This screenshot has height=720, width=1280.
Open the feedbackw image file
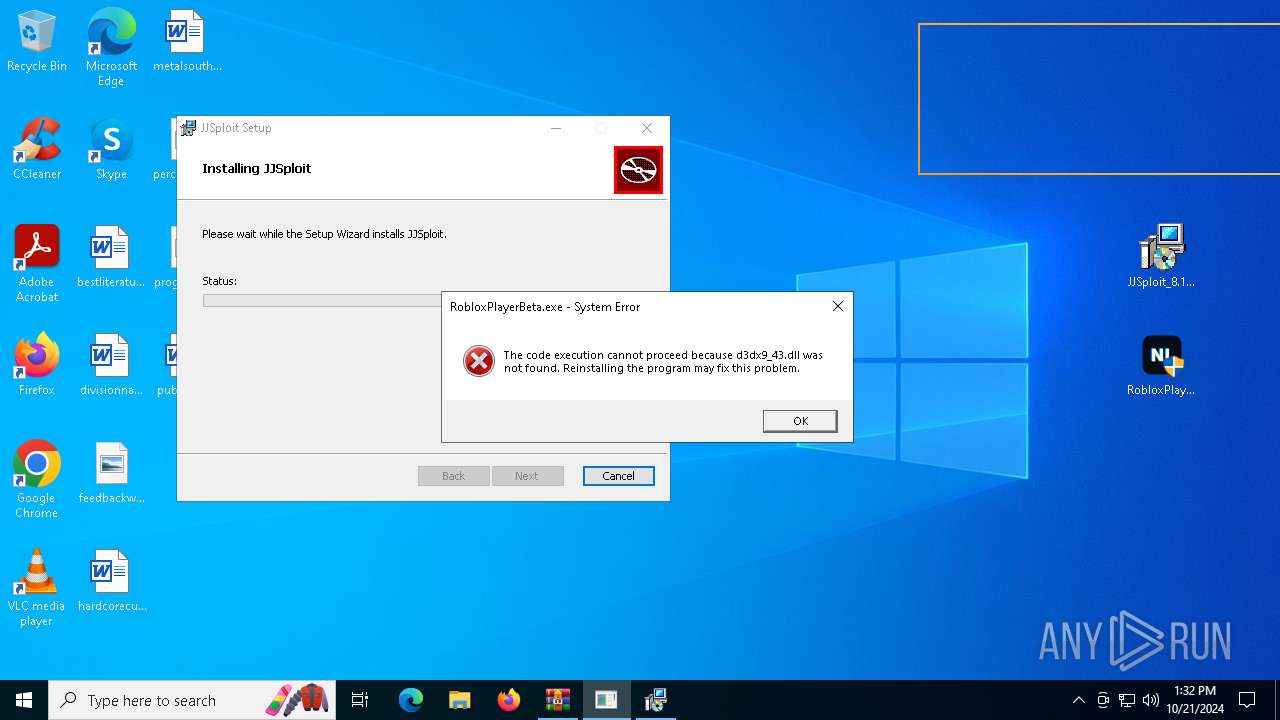tap(111, 473)
